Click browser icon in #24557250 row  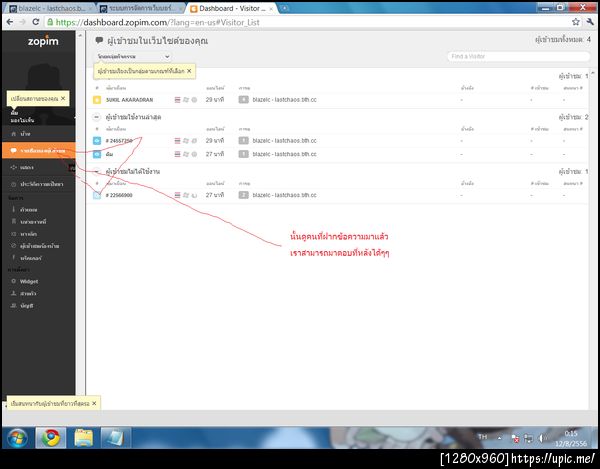(194, 141)
